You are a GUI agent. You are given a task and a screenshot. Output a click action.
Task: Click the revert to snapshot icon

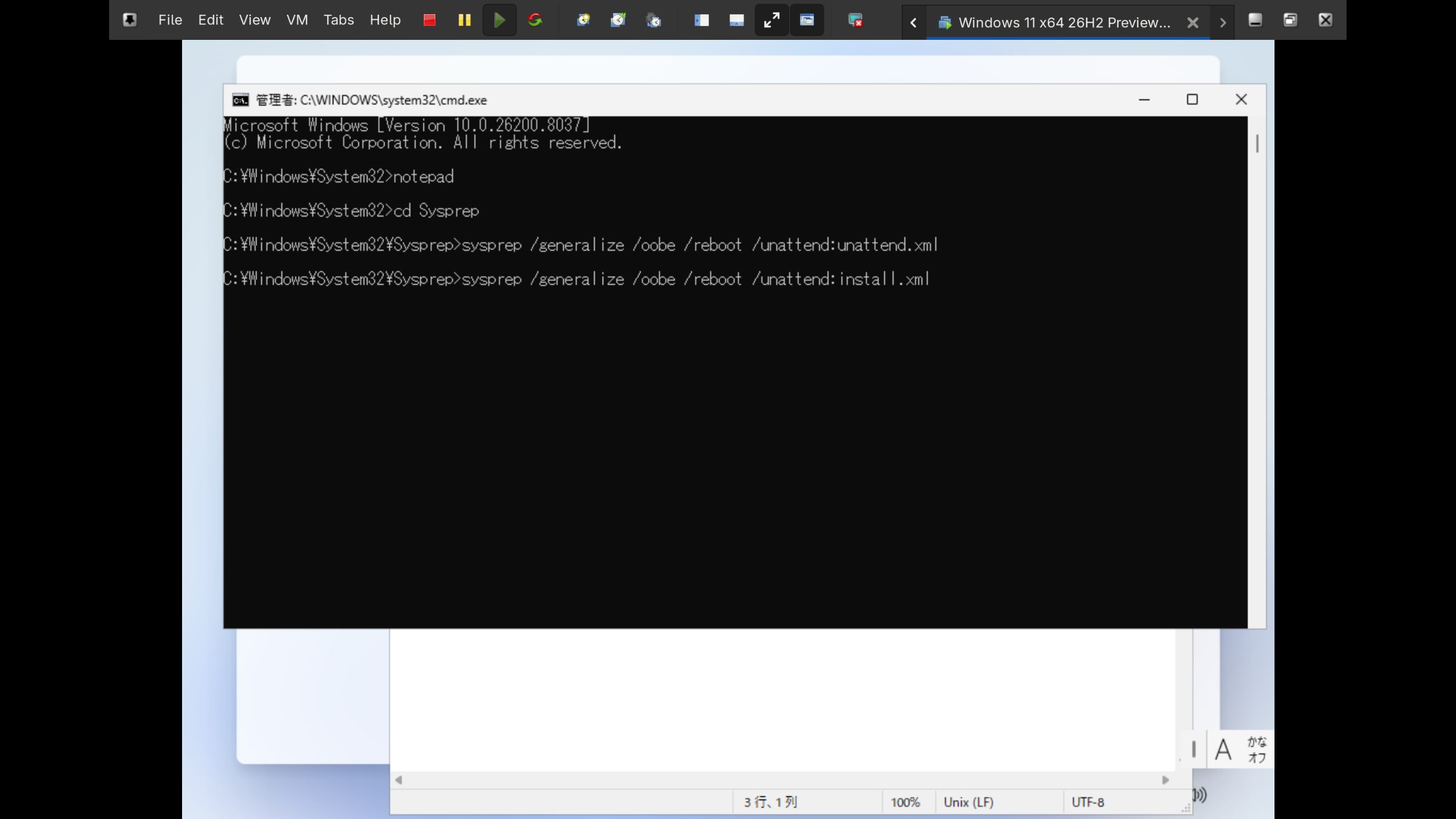coord(618,20)
